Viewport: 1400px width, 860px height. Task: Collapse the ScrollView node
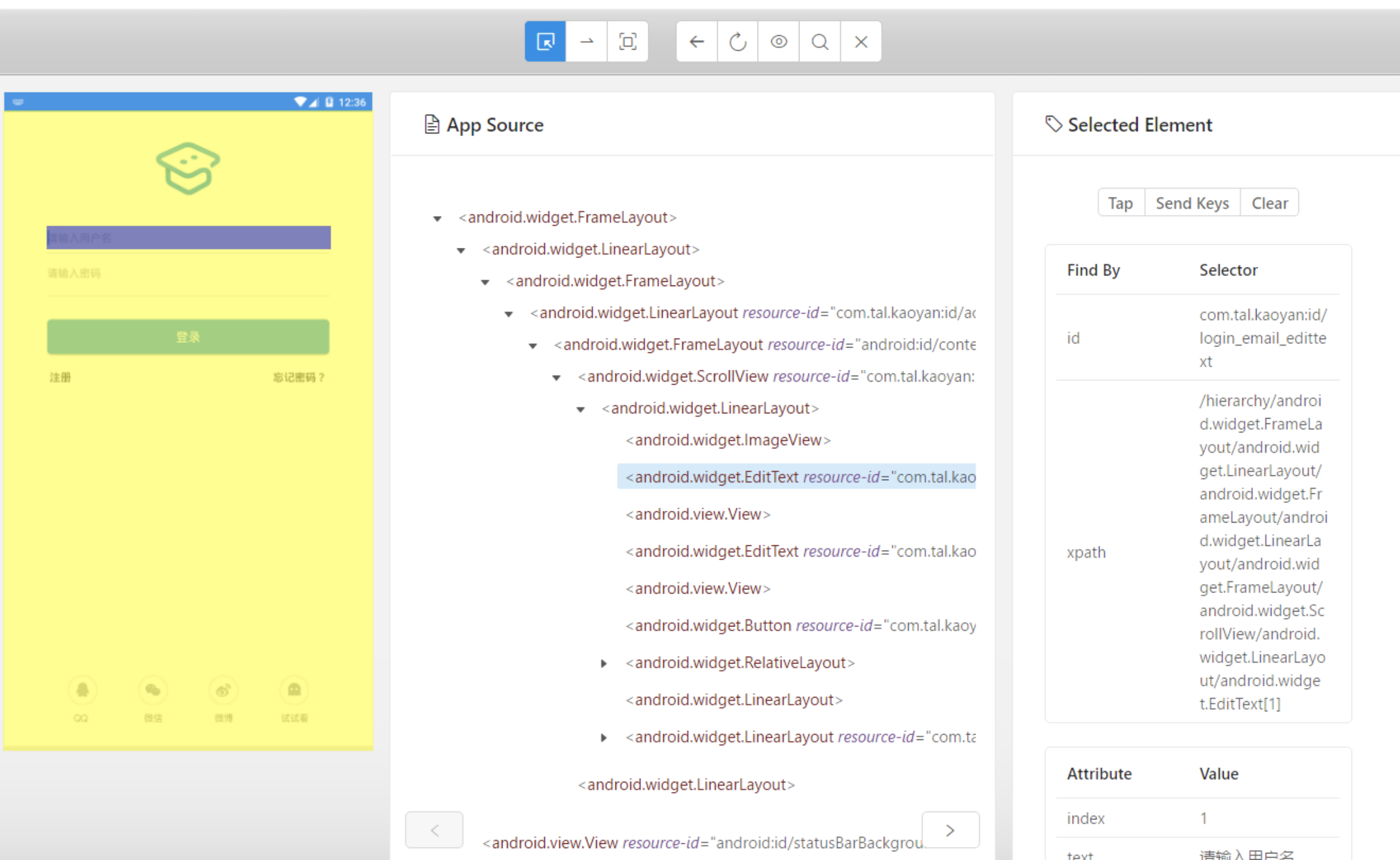tap(556, 377)
